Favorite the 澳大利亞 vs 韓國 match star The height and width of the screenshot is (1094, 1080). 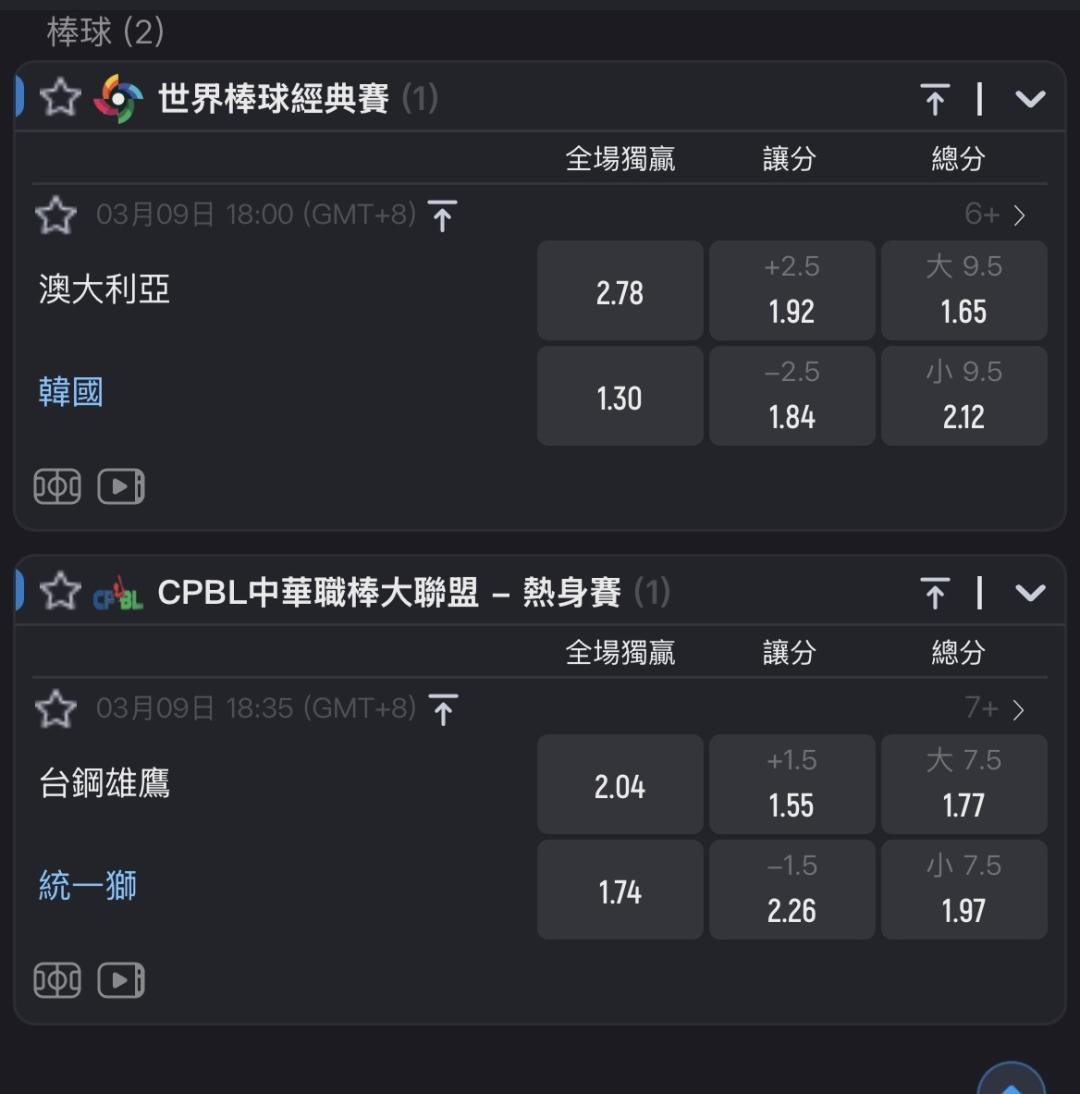56,215
